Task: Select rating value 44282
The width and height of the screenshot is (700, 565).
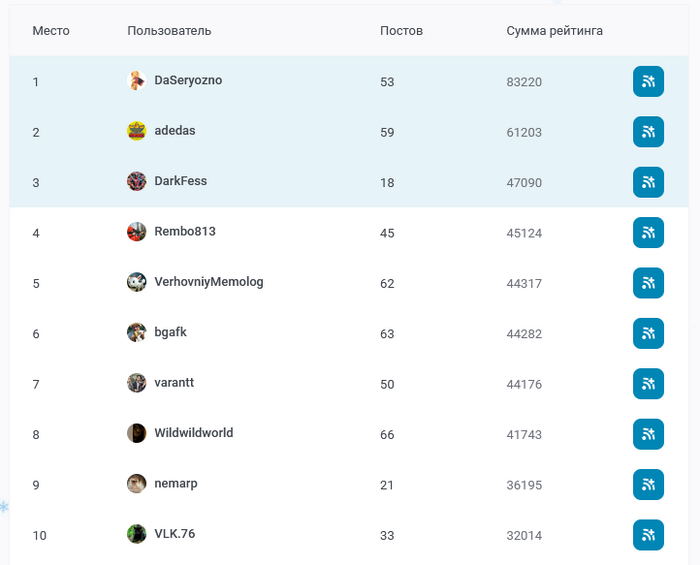Action: [x=524, y=334]
